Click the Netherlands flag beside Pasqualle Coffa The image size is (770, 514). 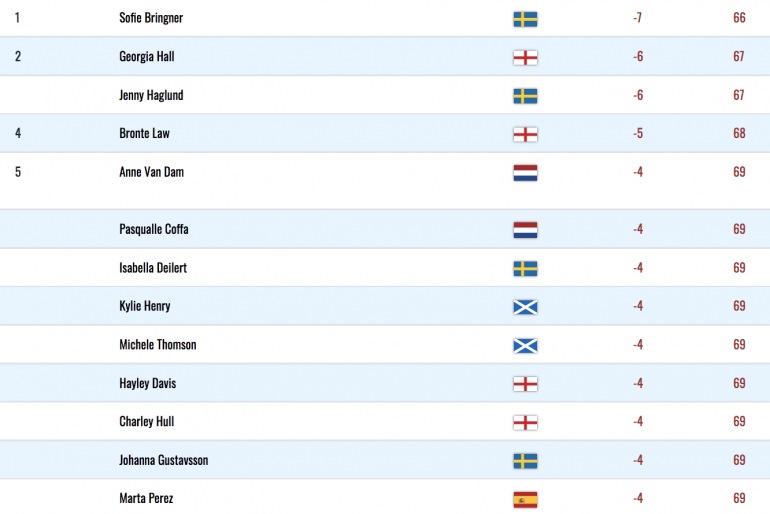click(x=525, y=230)
